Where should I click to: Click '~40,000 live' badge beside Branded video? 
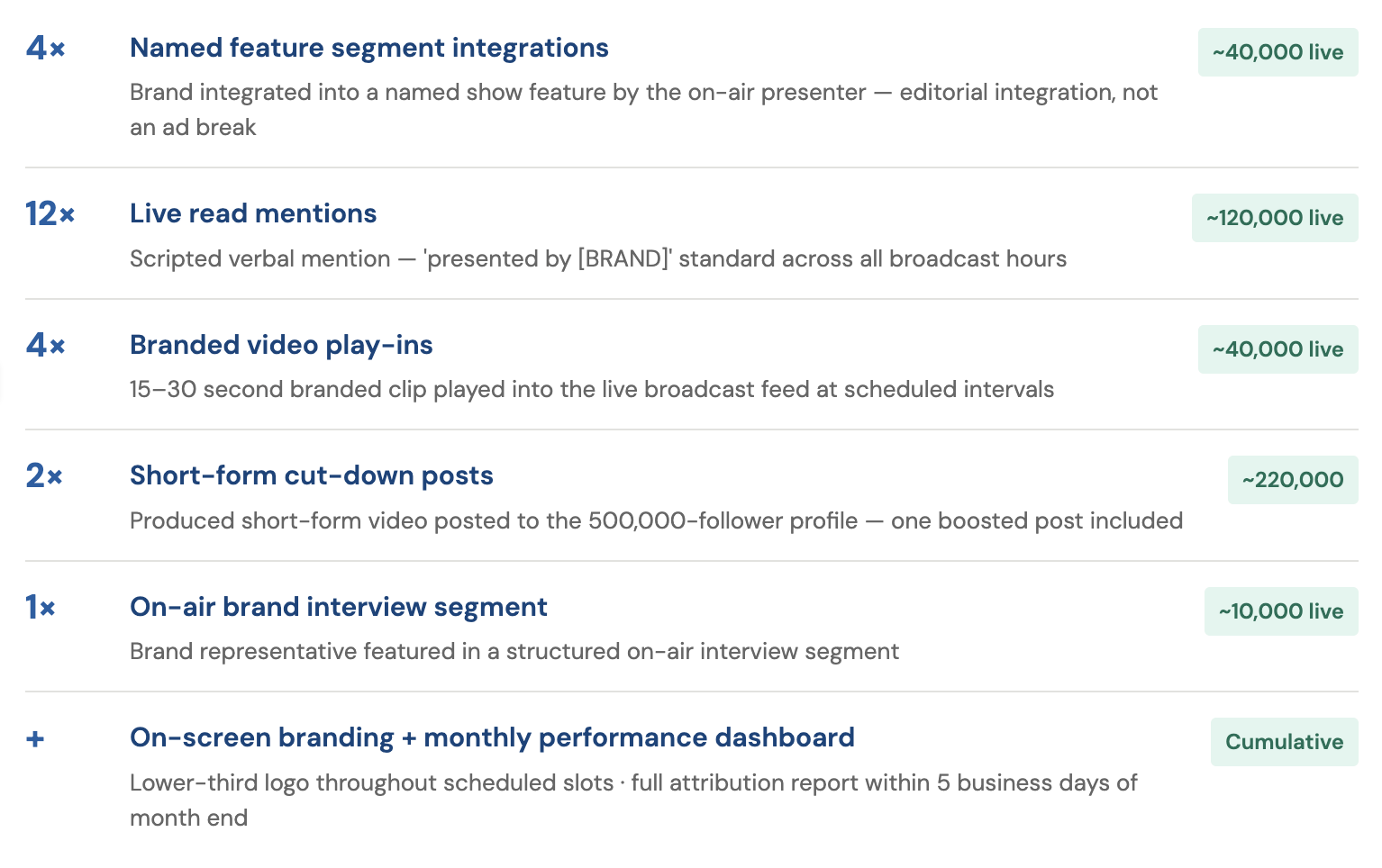pos(1278,349)
